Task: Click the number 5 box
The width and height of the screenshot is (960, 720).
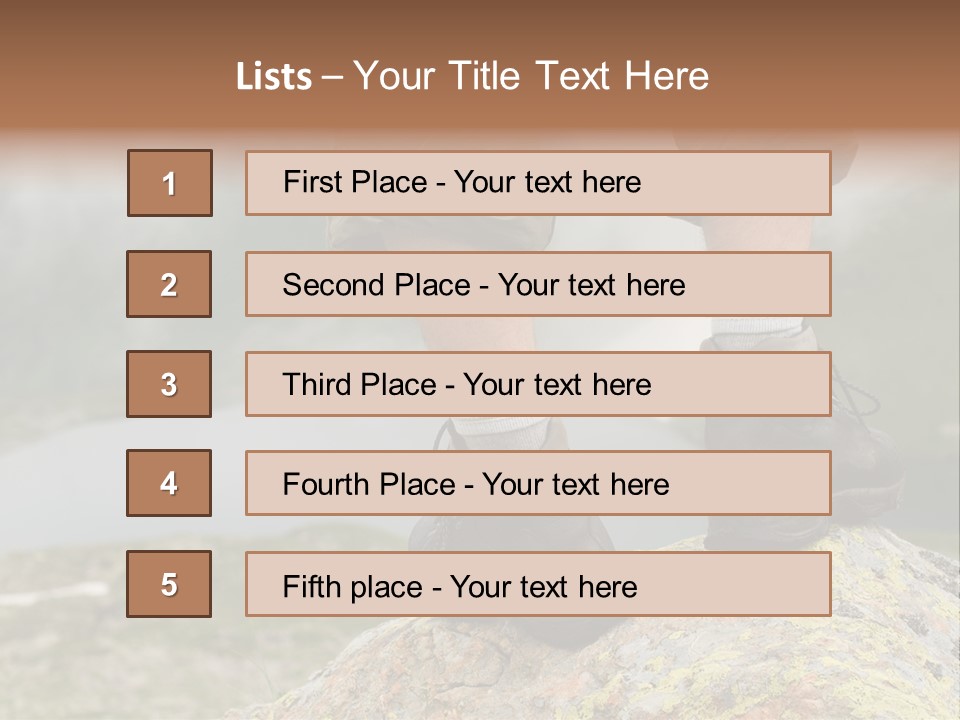Action: tap(169, 584)
